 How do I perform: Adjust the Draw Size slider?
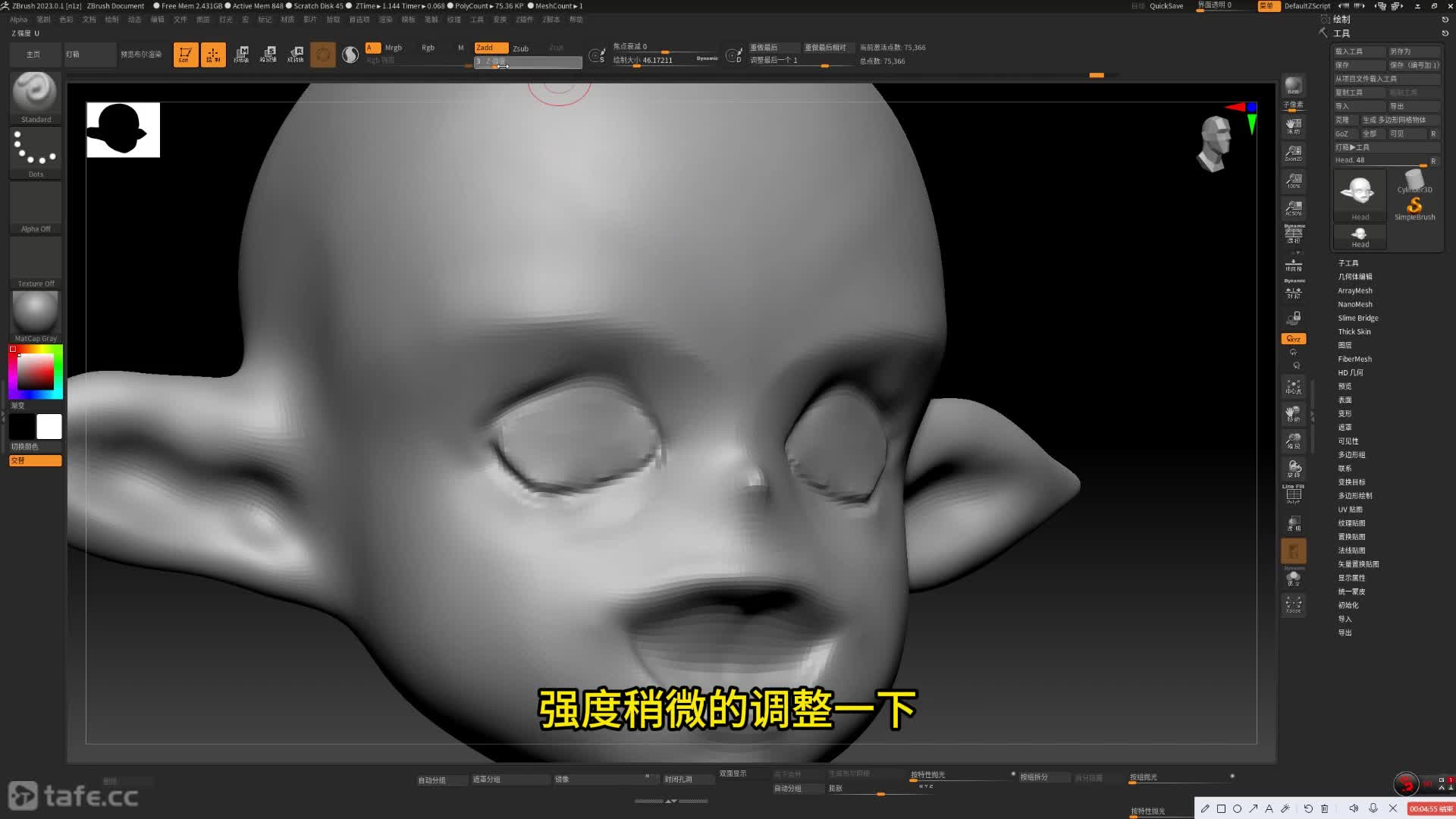pyautogui.click(x=664, y=61)
